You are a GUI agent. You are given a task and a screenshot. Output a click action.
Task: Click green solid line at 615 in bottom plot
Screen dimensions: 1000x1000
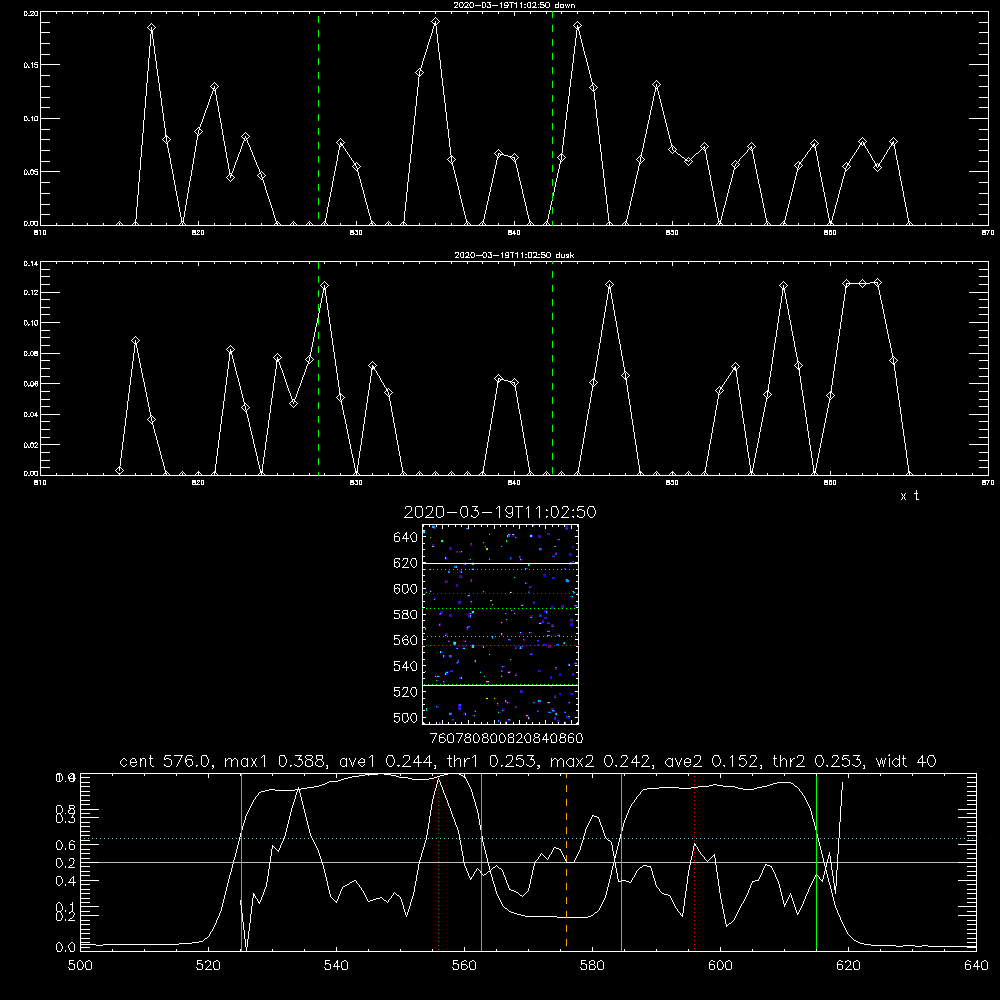(816, 862)
